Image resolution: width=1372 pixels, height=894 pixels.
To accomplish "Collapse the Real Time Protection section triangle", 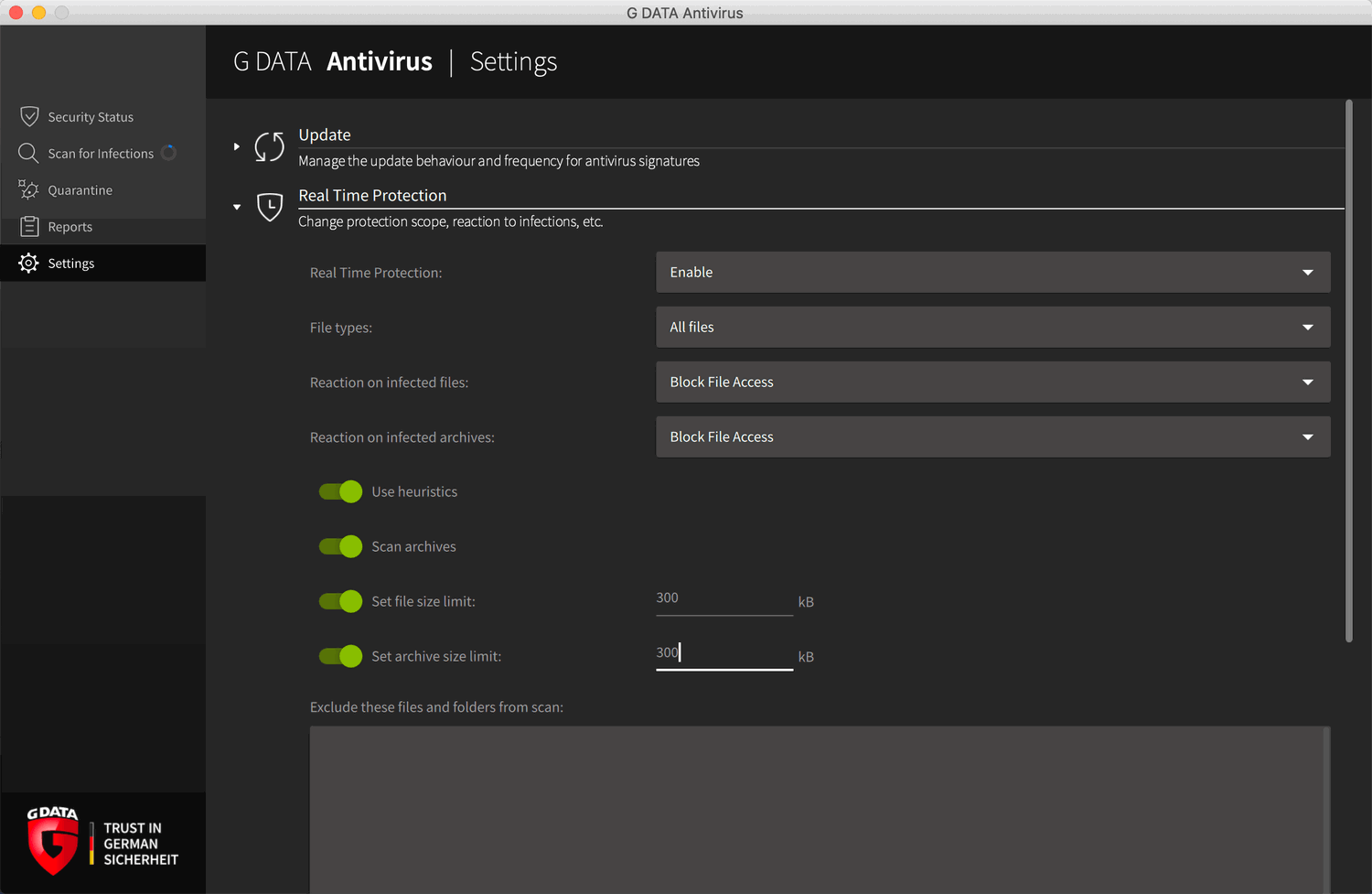I will point(237,207).
